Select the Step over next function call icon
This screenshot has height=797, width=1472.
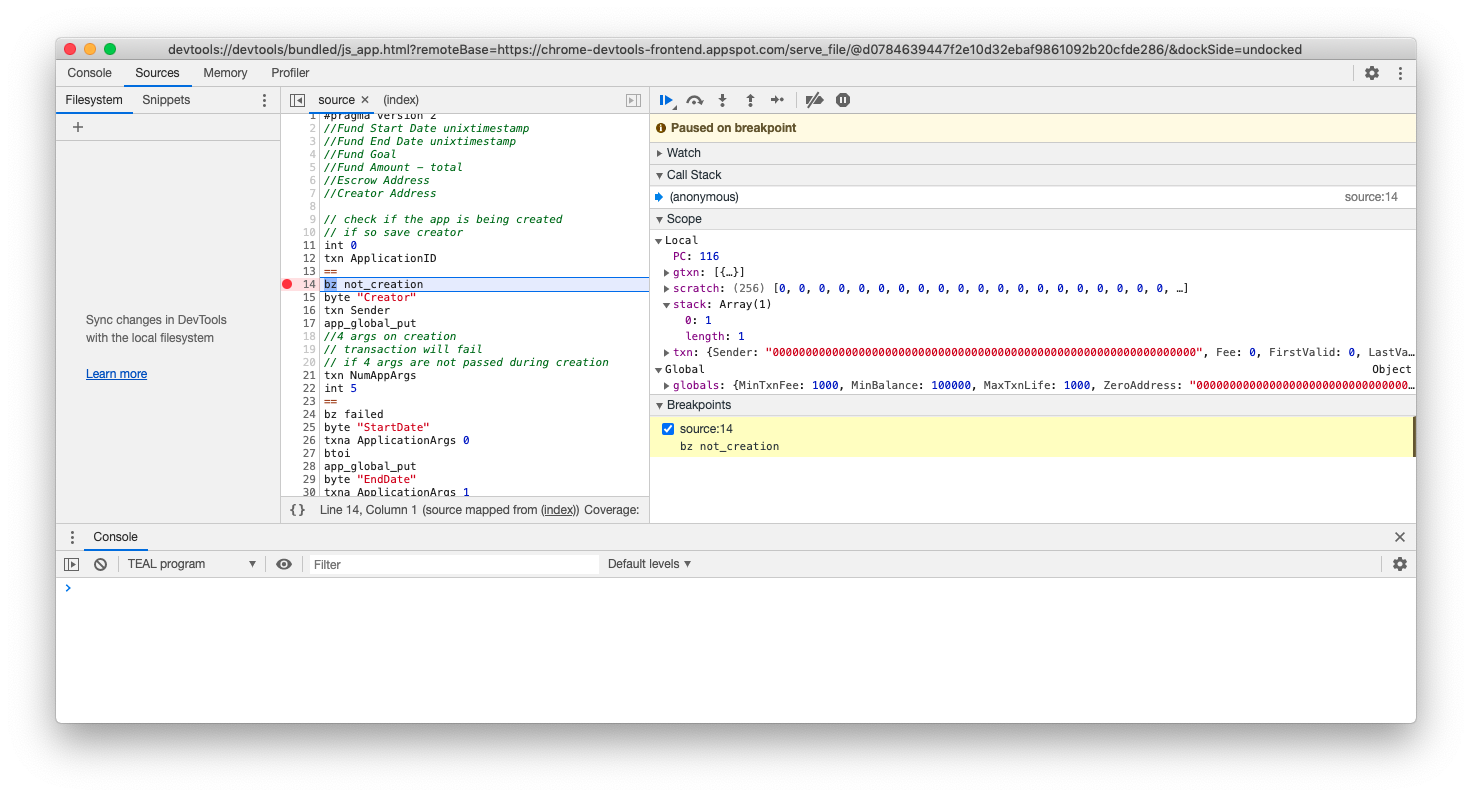point(694,99)
